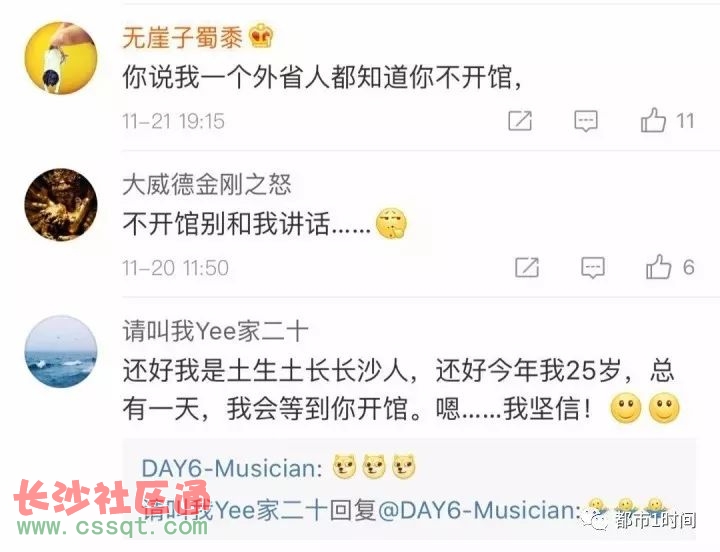Tap the comment text 不开馆别和我讲话
This screenshot has width=720, height=552.
pyautogui.click(x=246, y=225)
